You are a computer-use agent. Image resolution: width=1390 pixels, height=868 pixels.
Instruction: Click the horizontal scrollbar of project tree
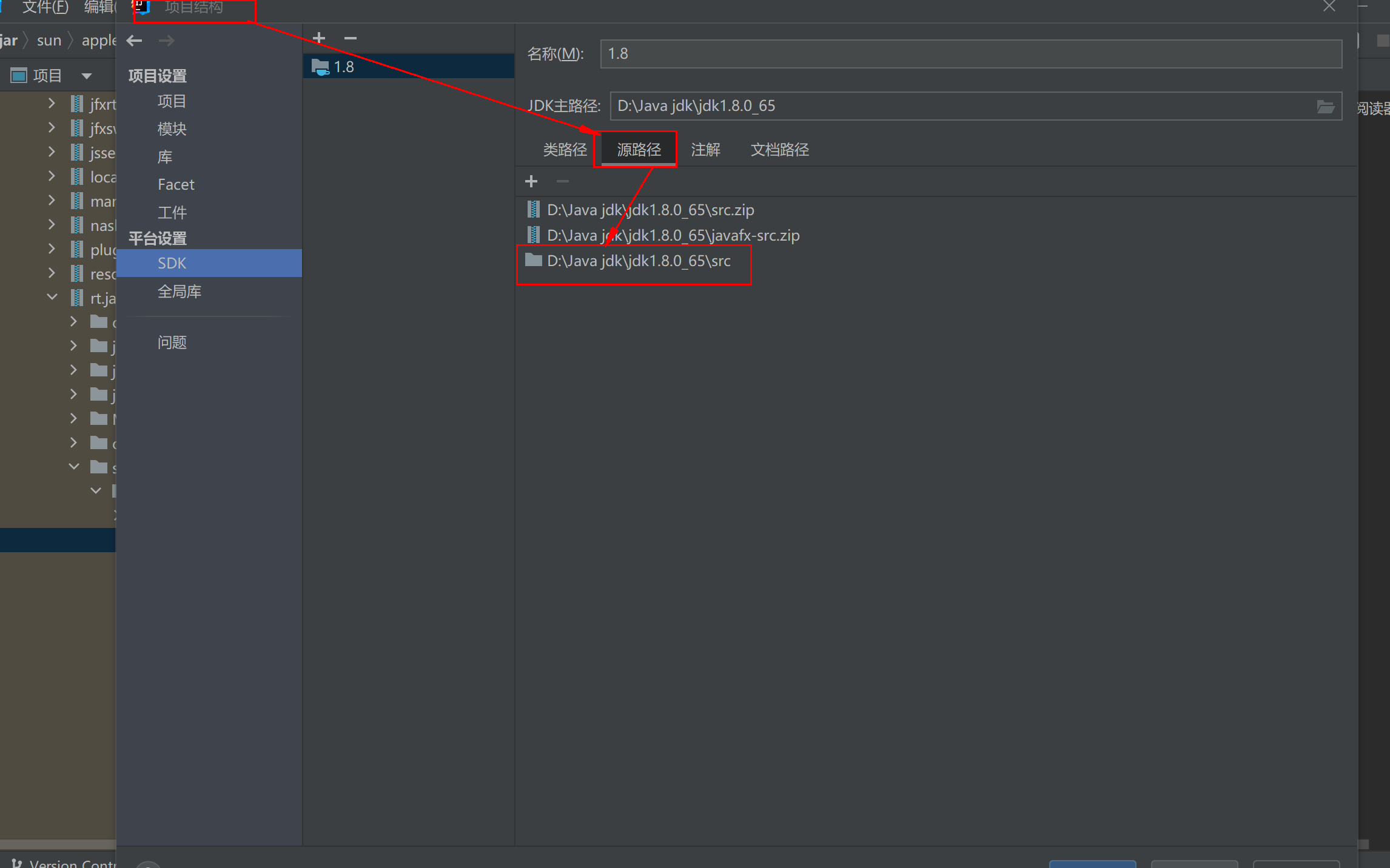click(x=58, y=844)
